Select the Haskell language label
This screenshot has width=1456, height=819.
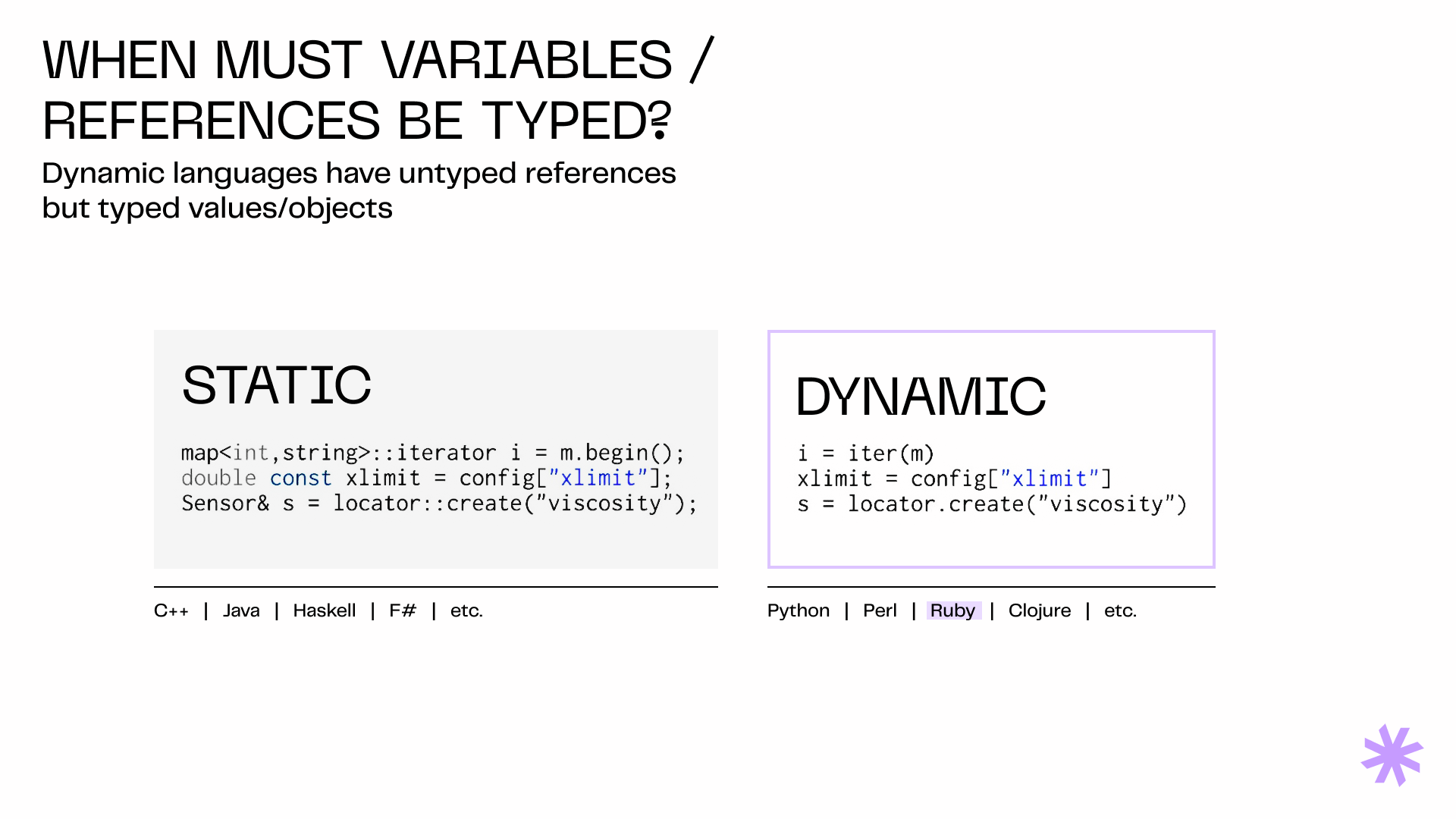click(x=325, y=610)
